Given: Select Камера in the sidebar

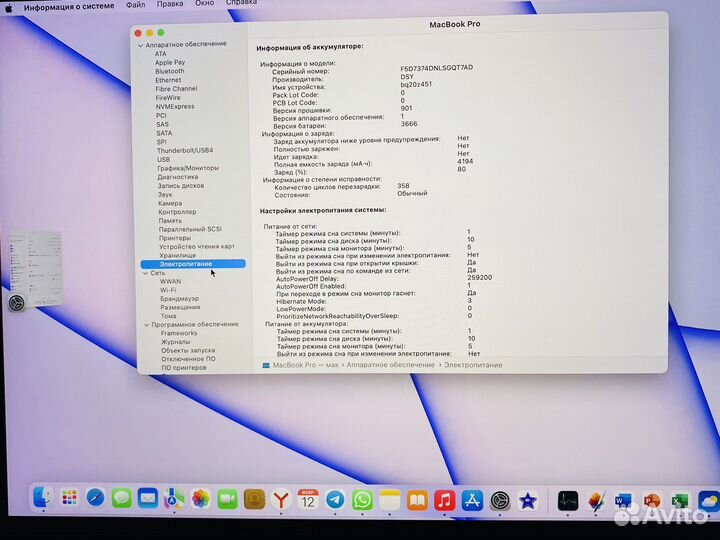Looking at the screenshot, I should (x=170, y=203).
